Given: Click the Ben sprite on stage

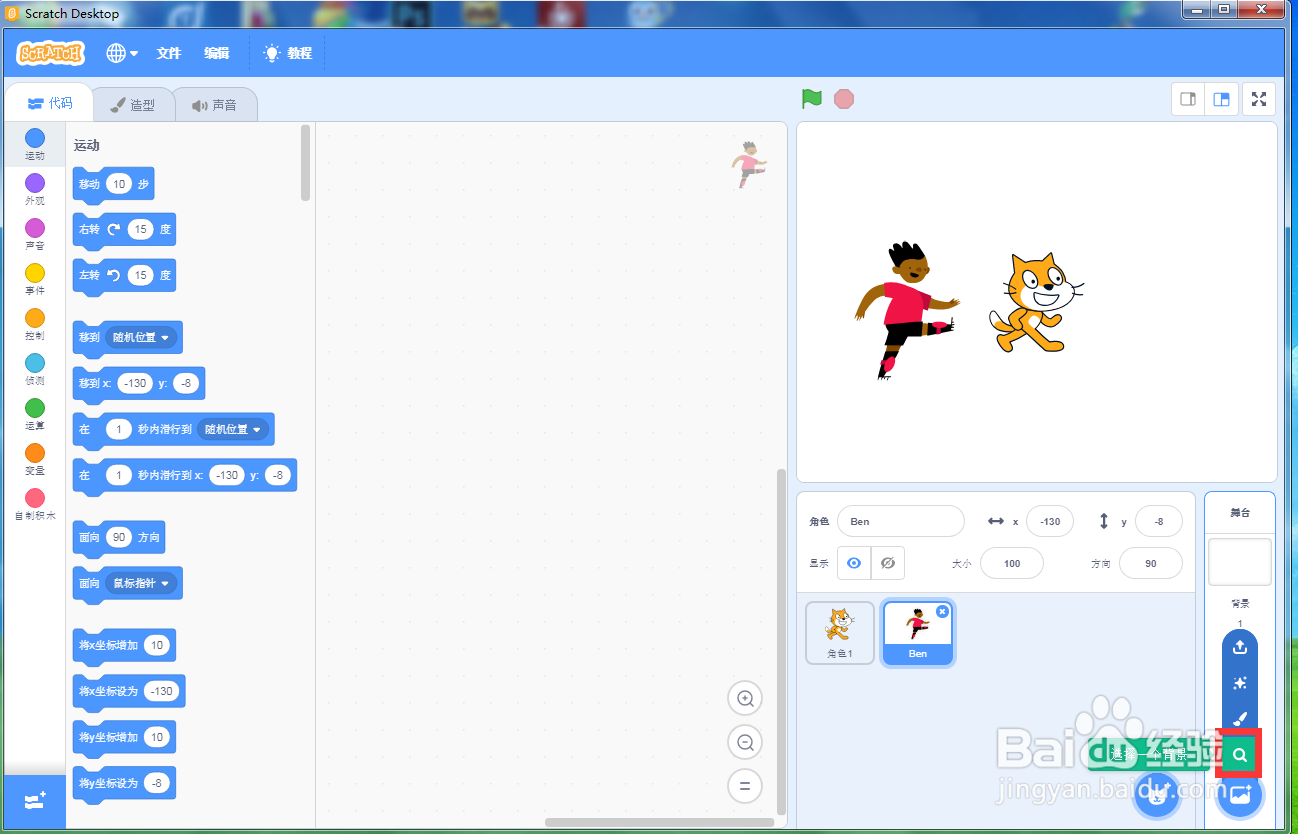Looking at the screenshot, I should pos(905,311).
